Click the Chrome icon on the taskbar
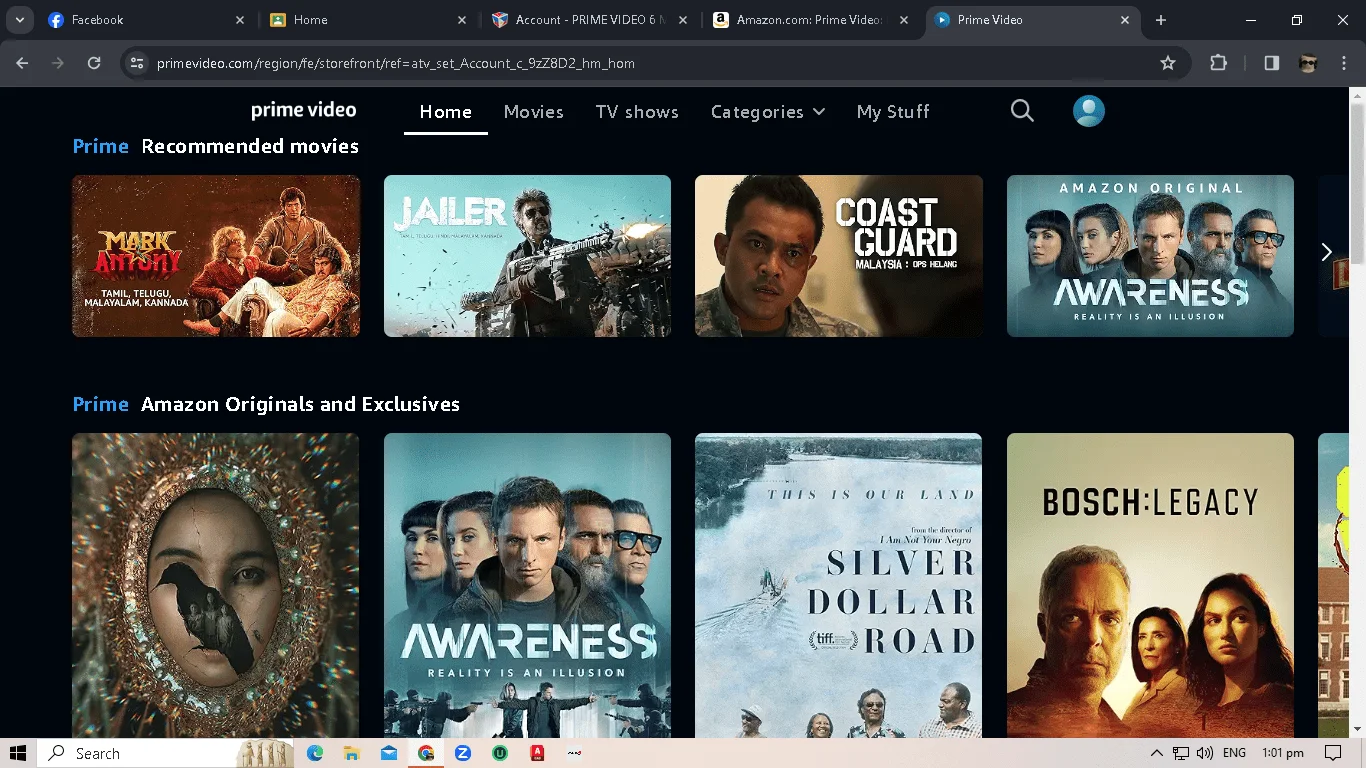 [x=426, y=753]
